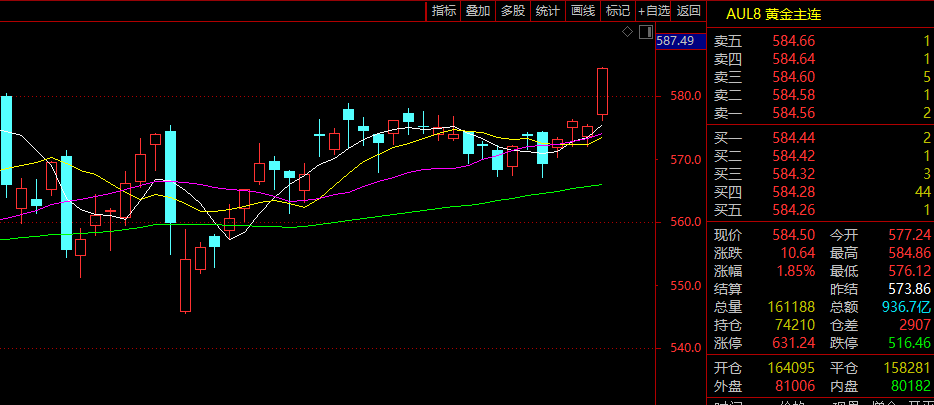Viewport: 934px width, 405px height.
Task: Click the 平仓 158281 value
Action: click(x=906, y=369)
